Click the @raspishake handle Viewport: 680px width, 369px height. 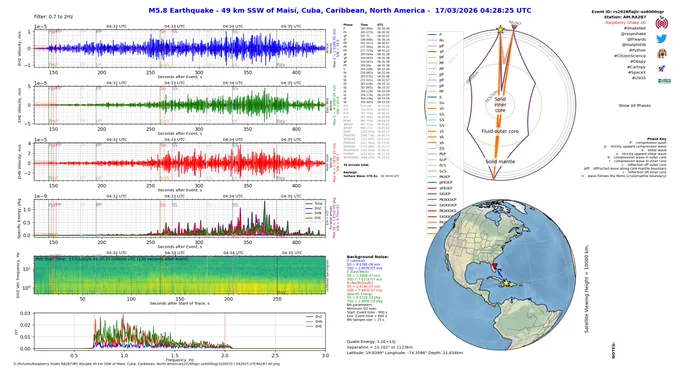pyautogui.click(x=633, y=33)
